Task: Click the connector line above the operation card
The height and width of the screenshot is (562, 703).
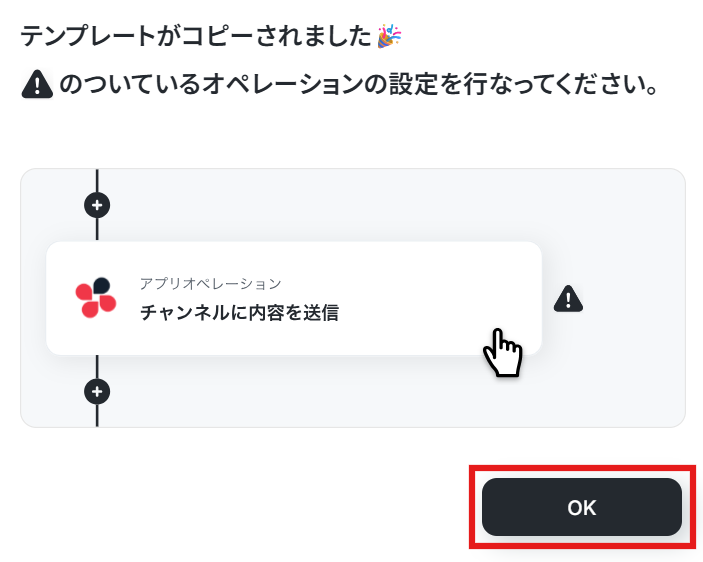Action: (x=97, y=229)
